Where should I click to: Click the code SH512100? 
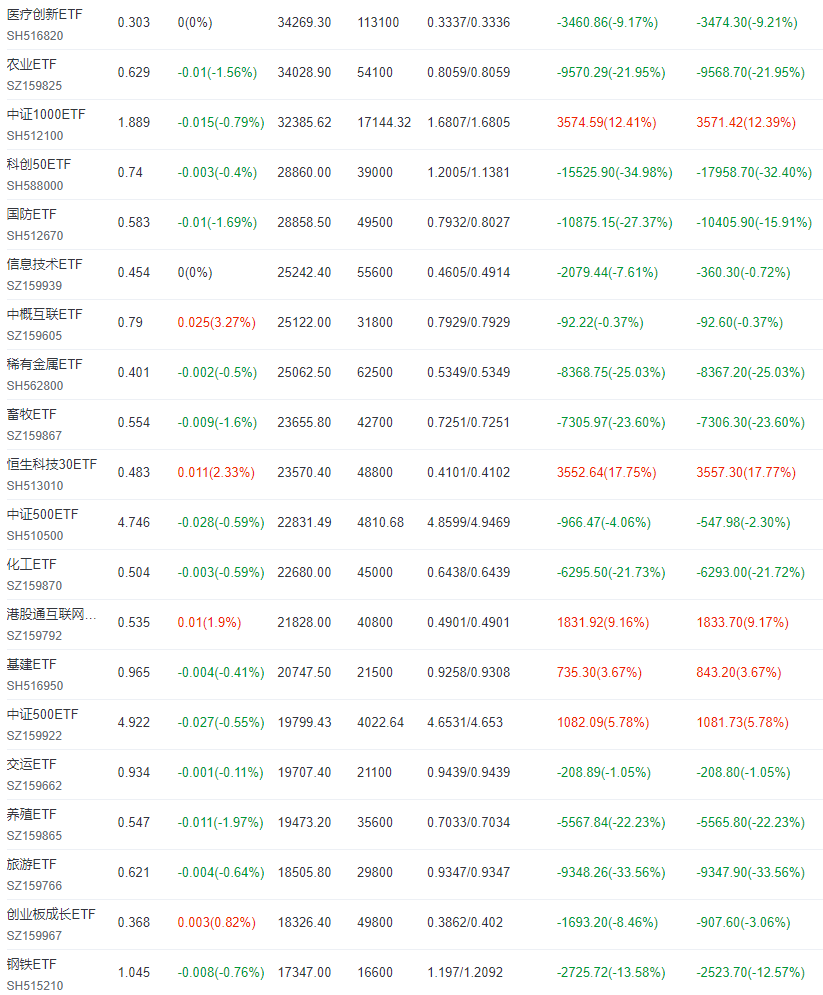[x=35, y=136]
